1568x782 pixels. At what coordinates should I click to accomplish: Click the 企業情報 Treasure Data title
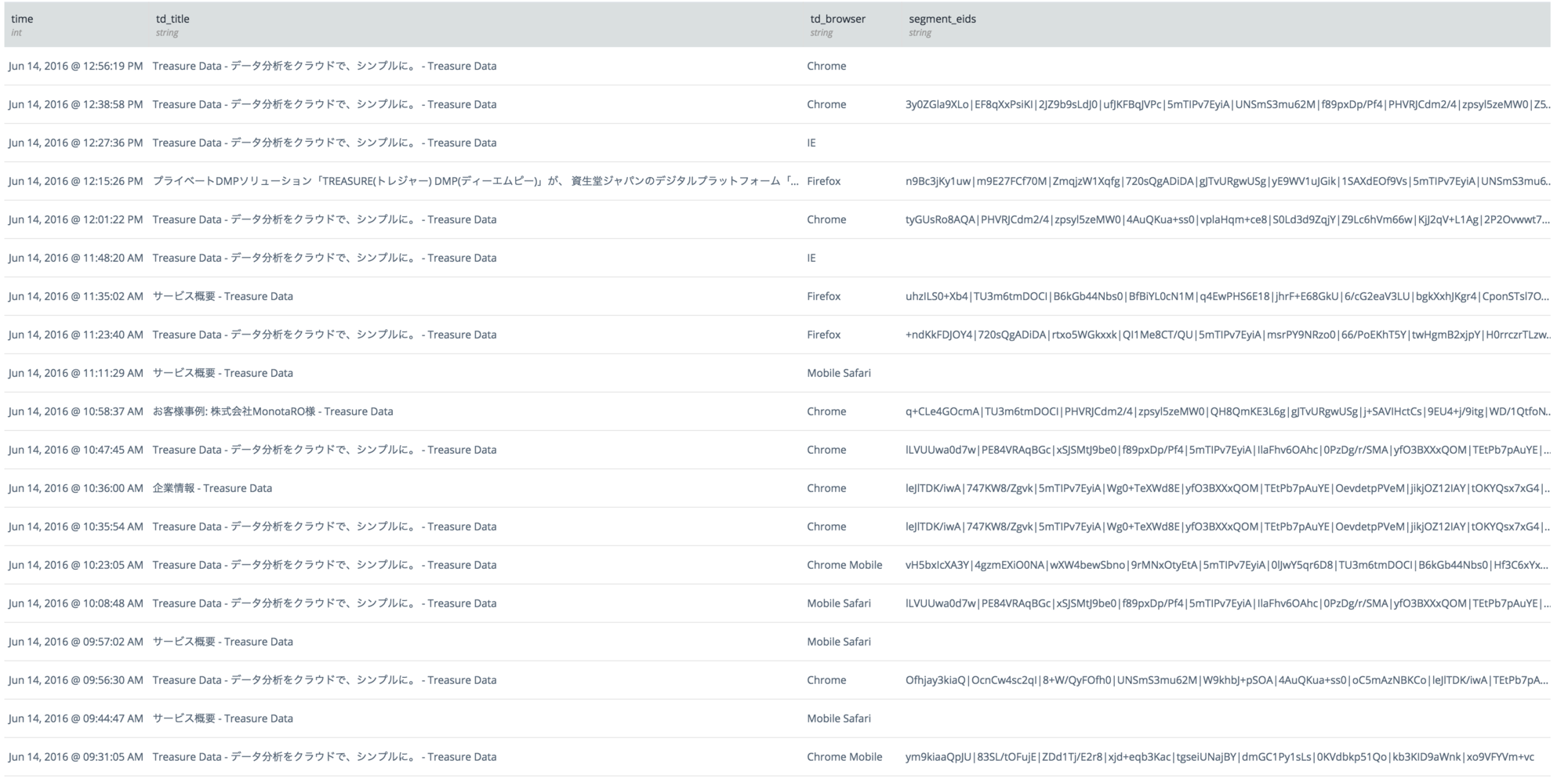point(210,487)
